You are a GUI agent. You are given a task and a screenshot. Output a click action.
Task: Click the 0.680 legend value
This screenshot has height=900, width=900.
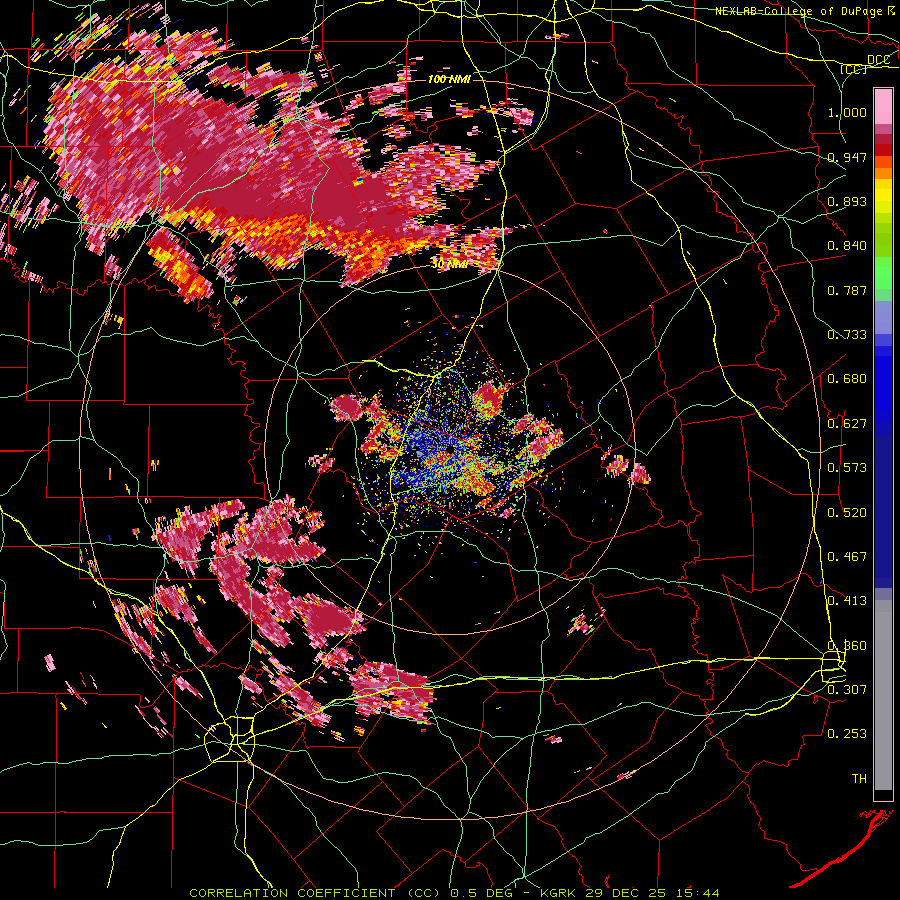click(x=847, y=379)
